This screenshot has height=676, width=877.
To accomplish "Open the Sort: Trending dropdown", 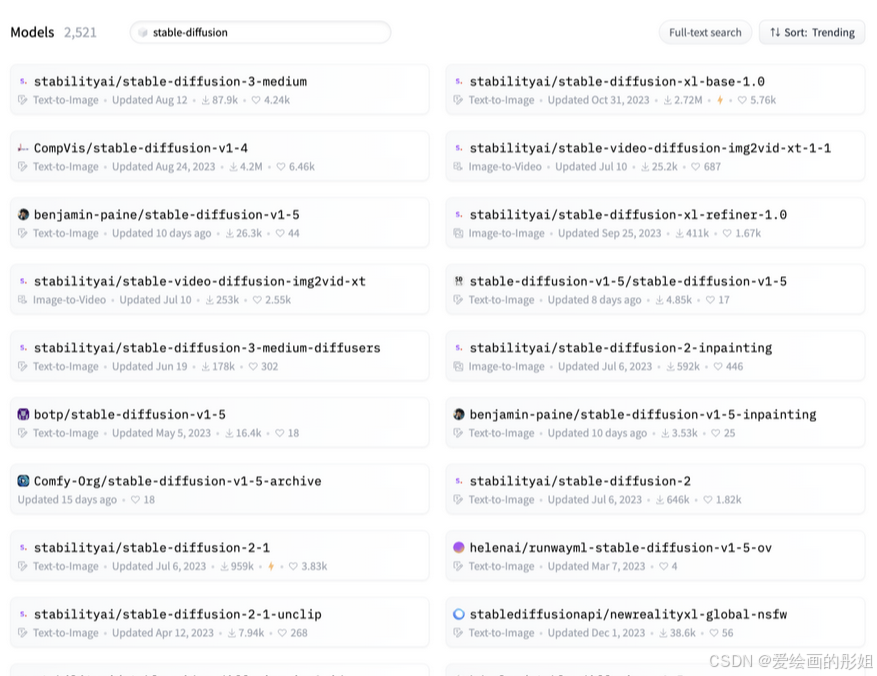I will coord(811,32).
